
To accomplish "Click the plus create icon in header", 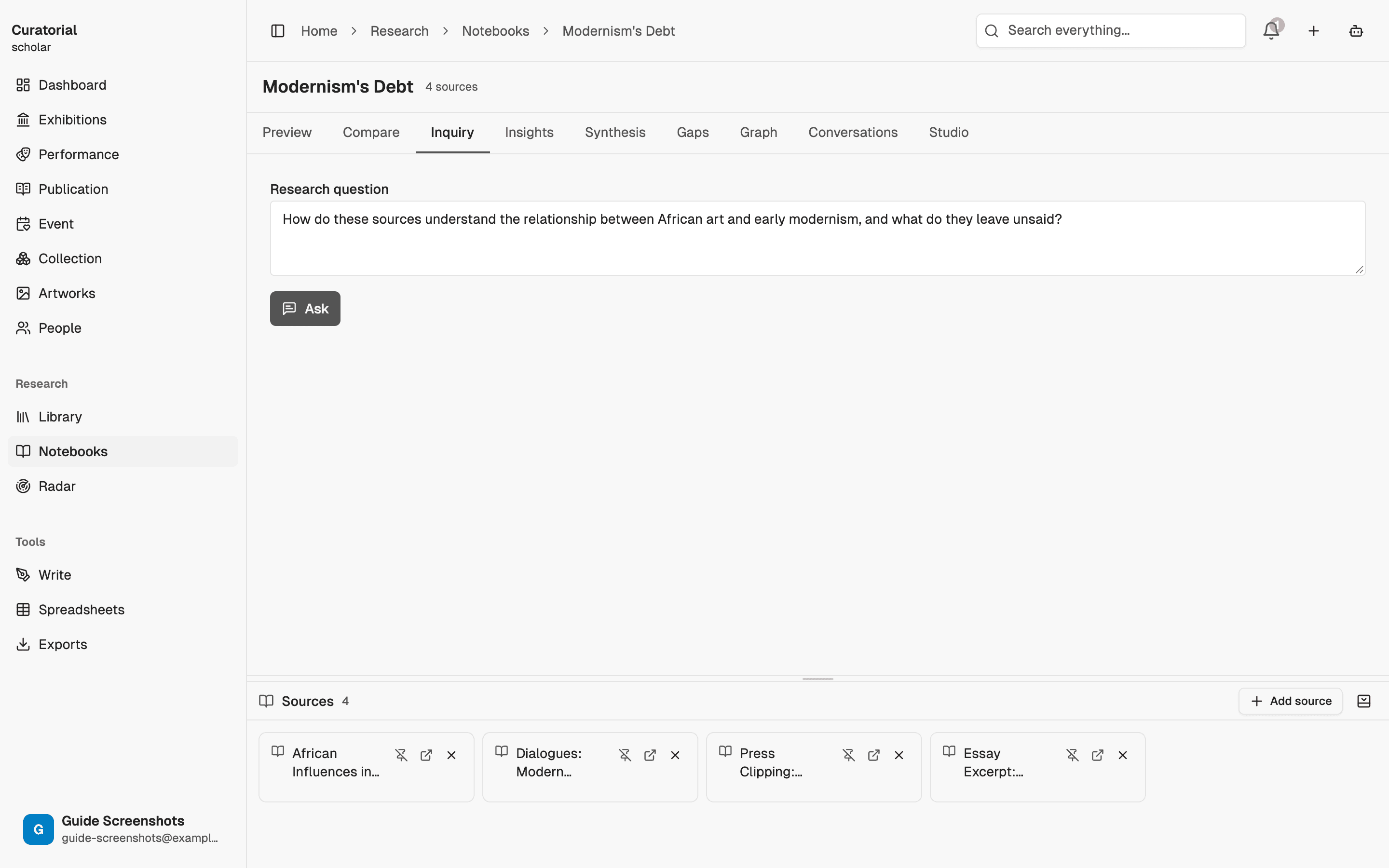I will tap(1314, 31).
